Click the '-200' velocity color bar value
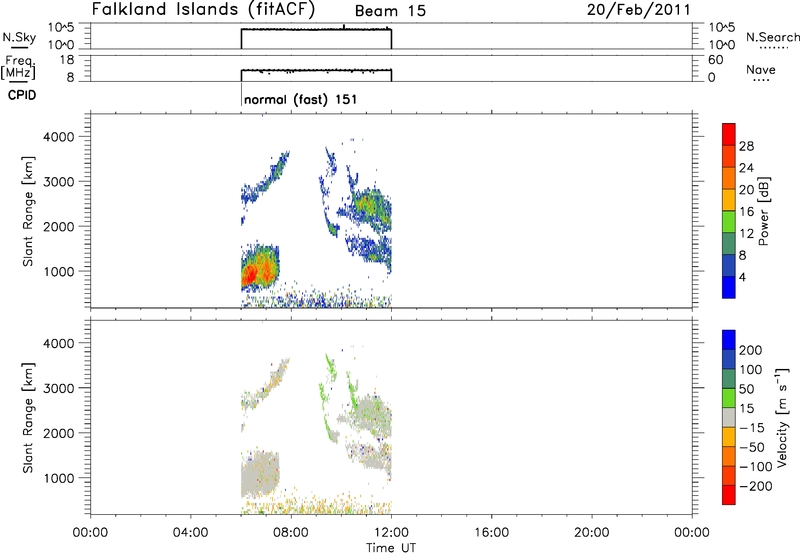 pyautogui.click(x=756, y=486)
